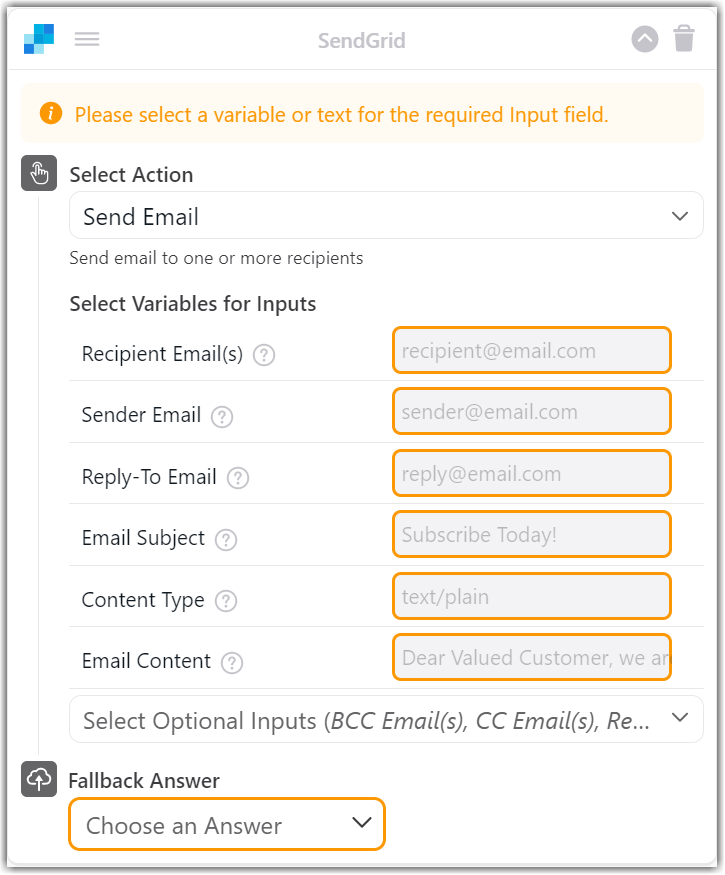
Task: Open the Choose an Answer dropdown
Action: tap(226, 823)
